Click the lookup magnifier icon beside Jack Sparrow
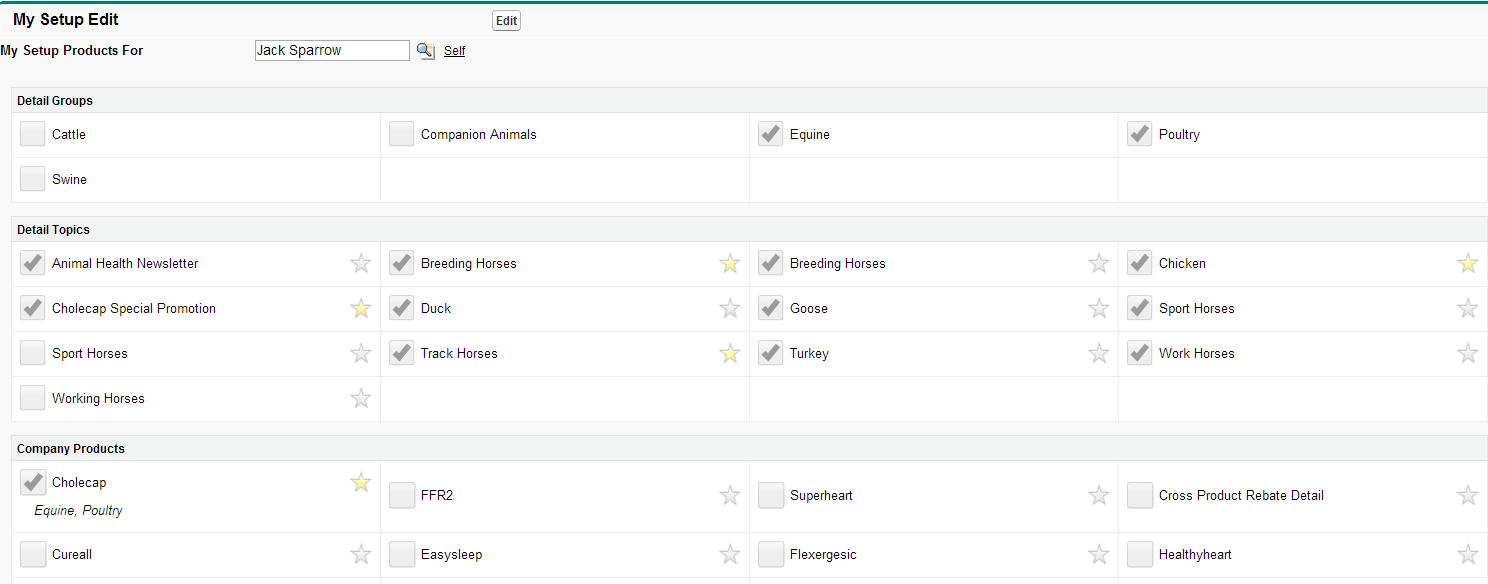 tap(426, 51)
